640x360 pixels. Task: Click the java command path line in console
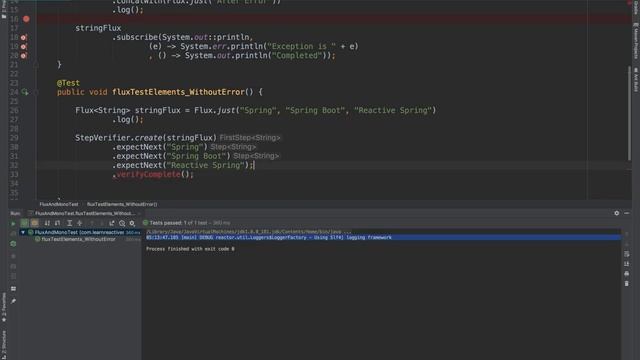coord(249,231)
